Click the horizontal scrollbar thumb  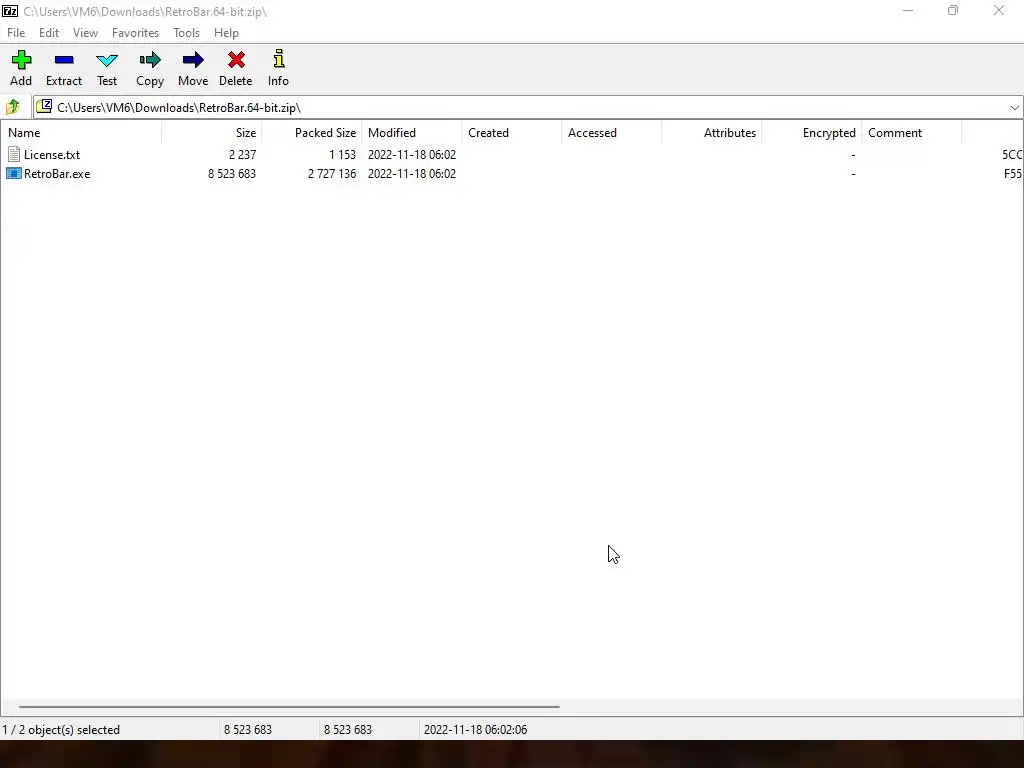(x=289, y=707)
